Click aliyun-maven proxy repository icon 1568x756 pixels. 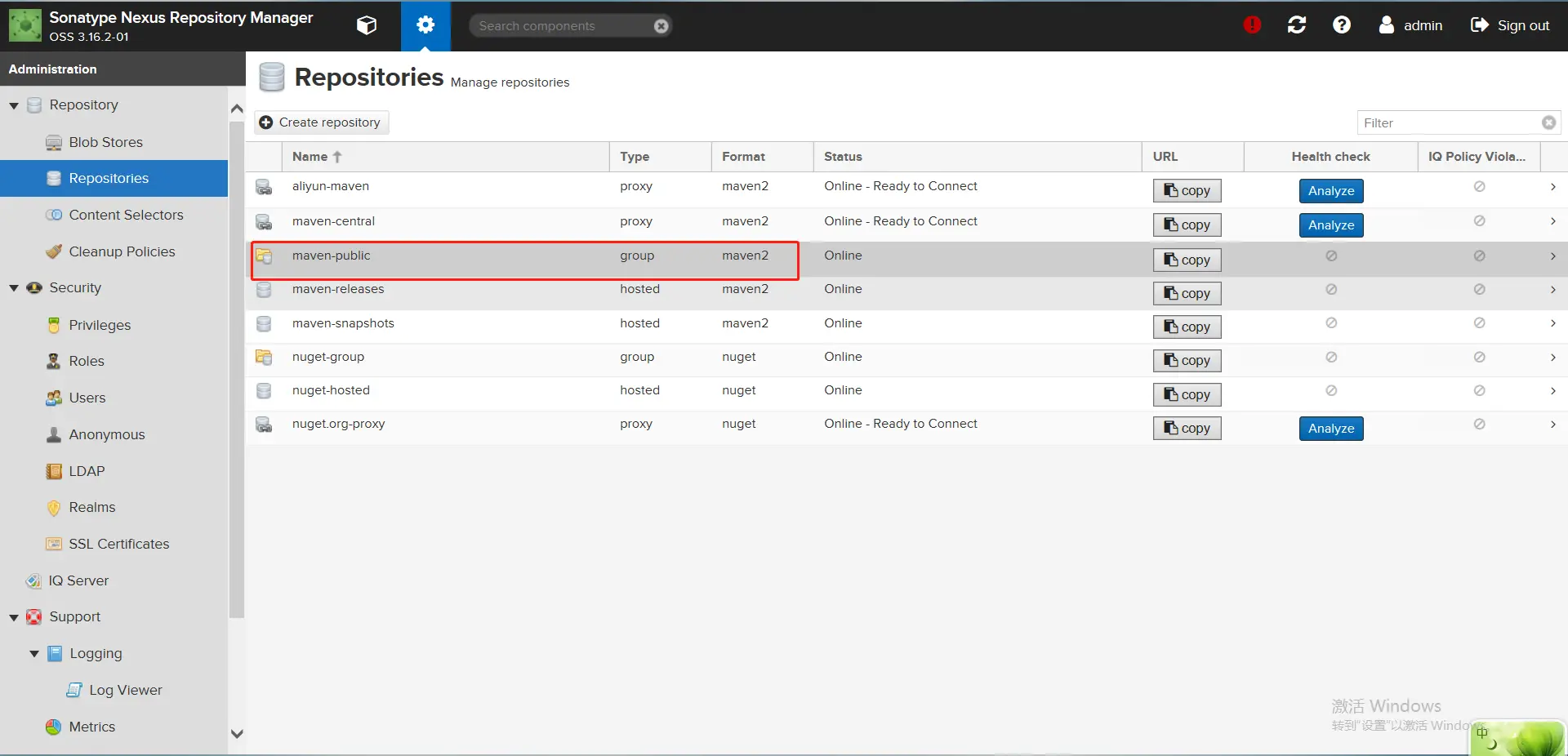point(264,187)
